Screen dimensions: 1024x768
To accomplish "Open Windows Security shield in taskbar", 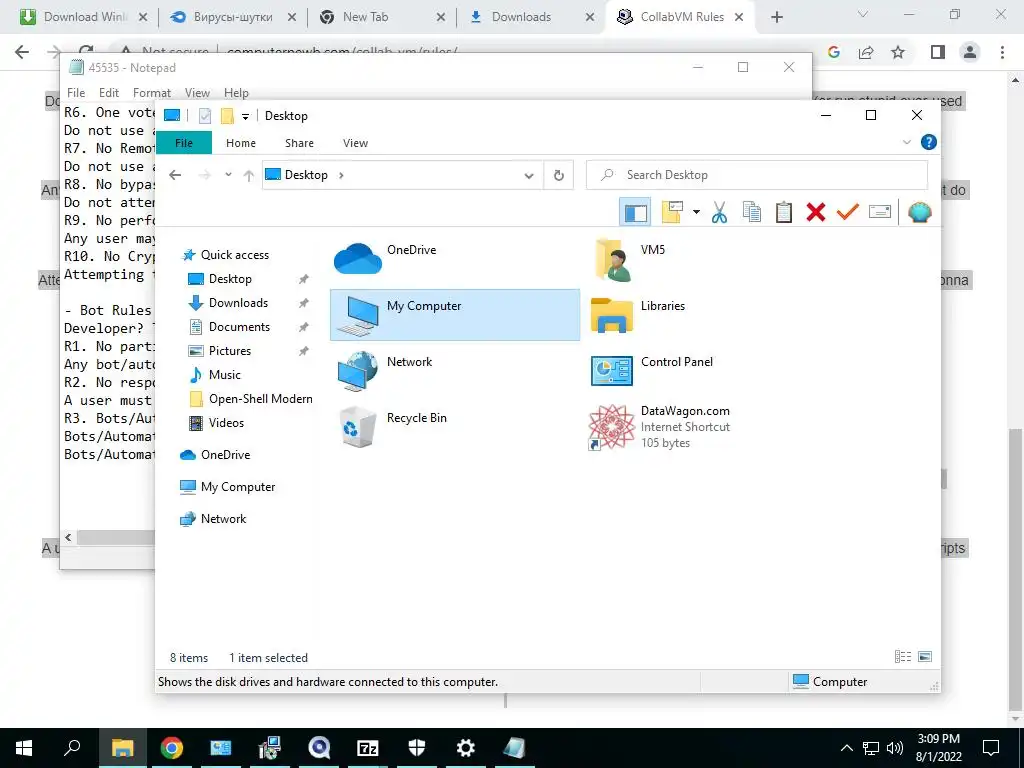I will (417, 748).
